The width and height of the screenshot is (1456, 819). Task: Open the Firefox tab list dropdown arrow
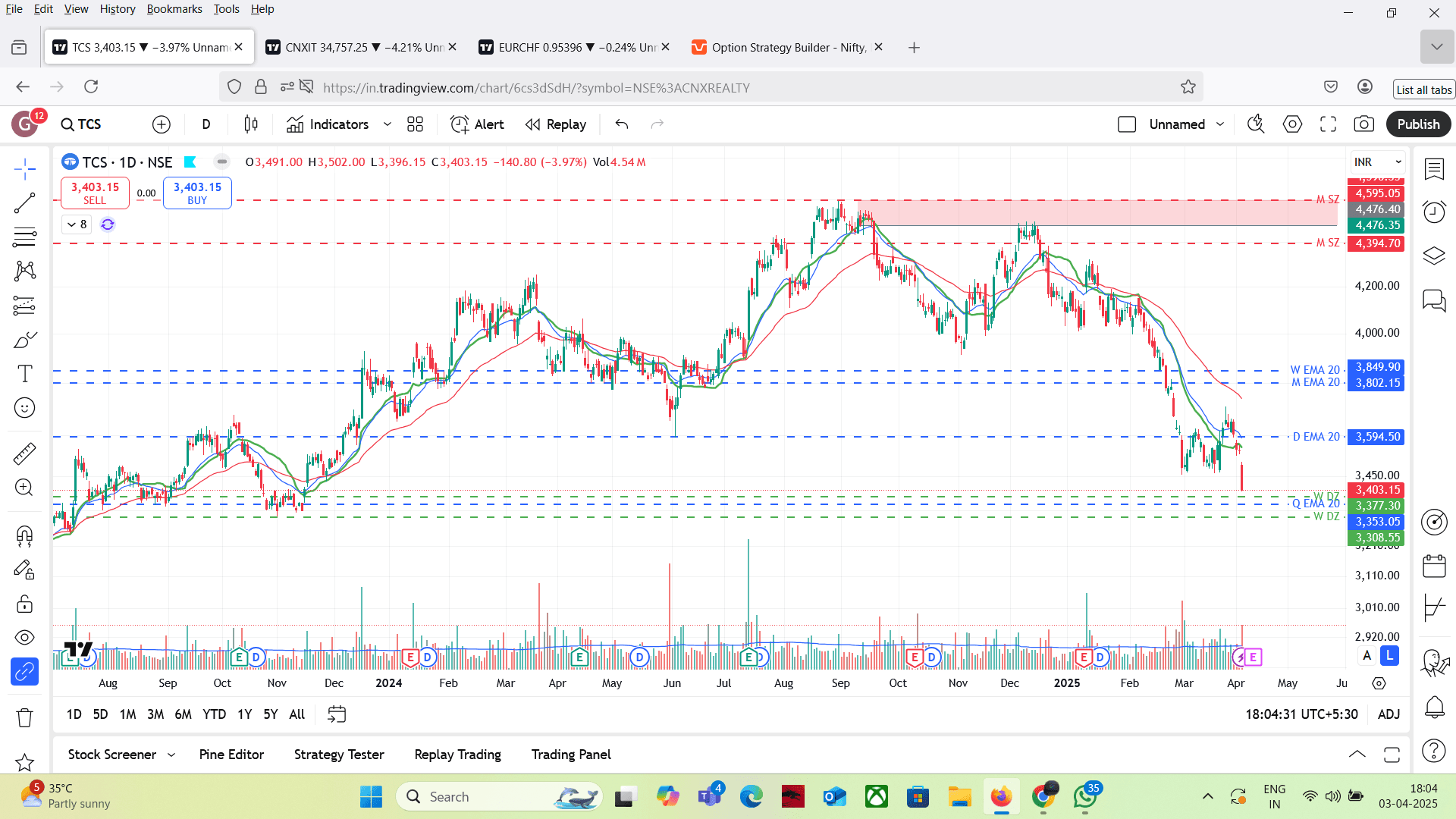coord(1436,47)
